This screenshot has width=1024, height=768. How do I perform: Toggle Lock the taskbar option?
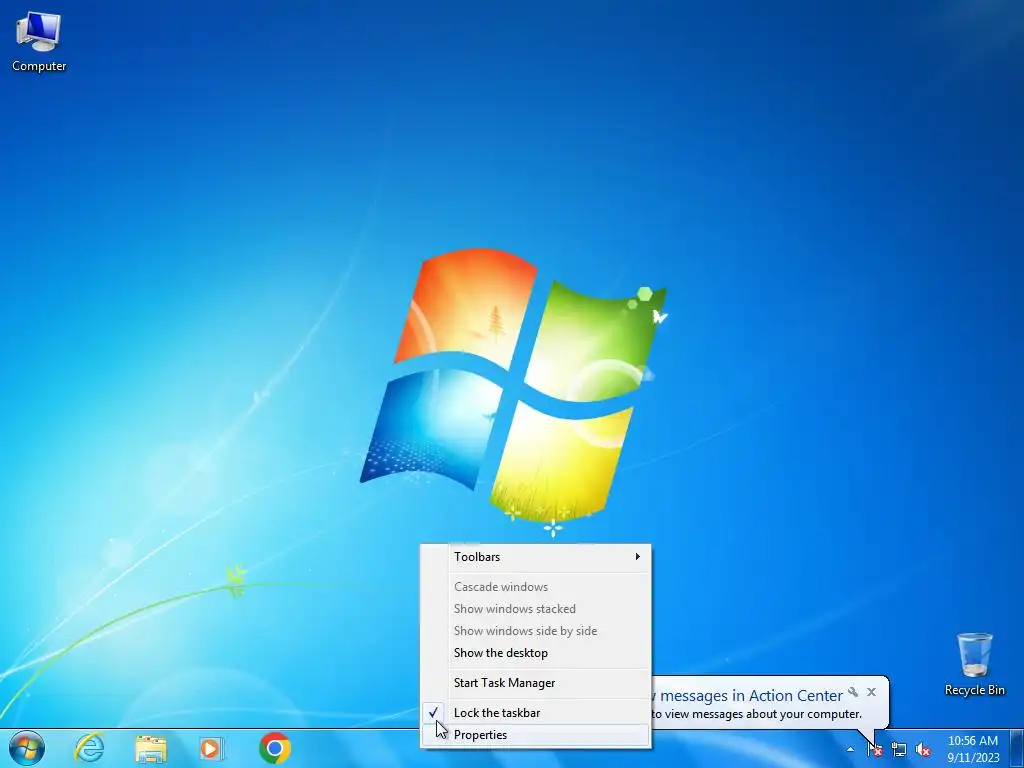[x=536, y=713]
